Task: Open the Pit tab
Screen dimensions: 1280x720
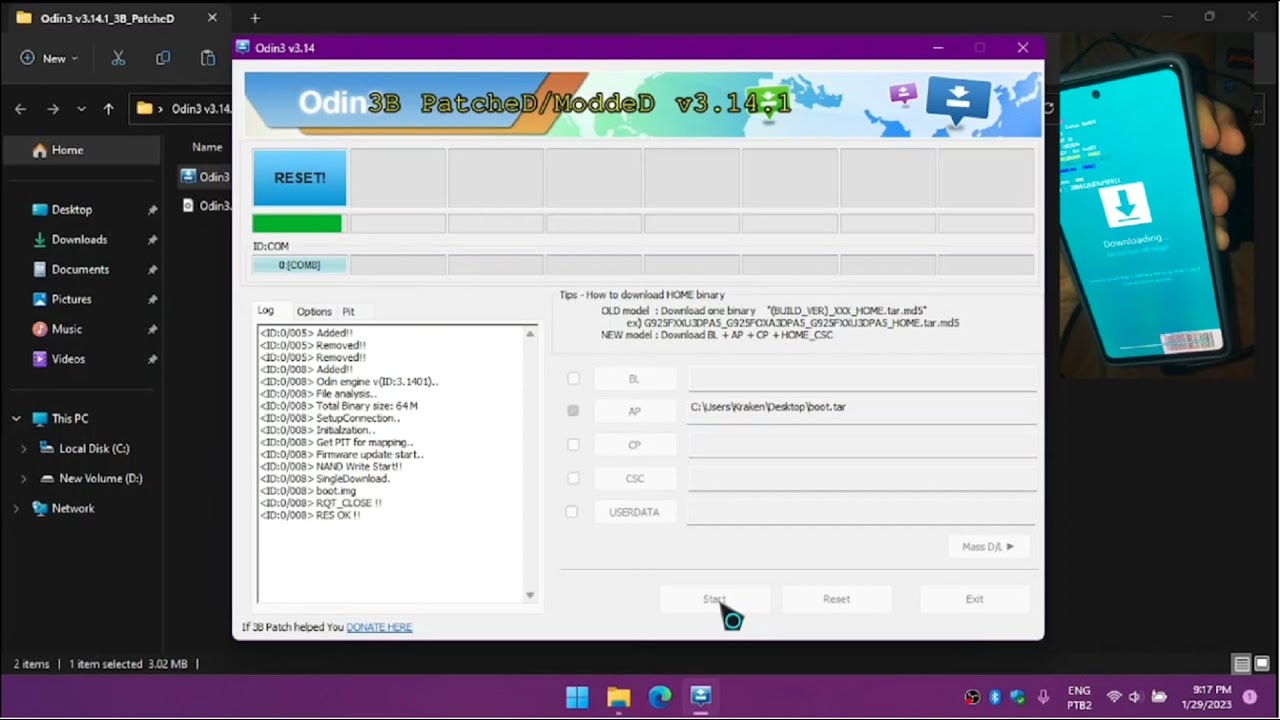Action: 348,312
